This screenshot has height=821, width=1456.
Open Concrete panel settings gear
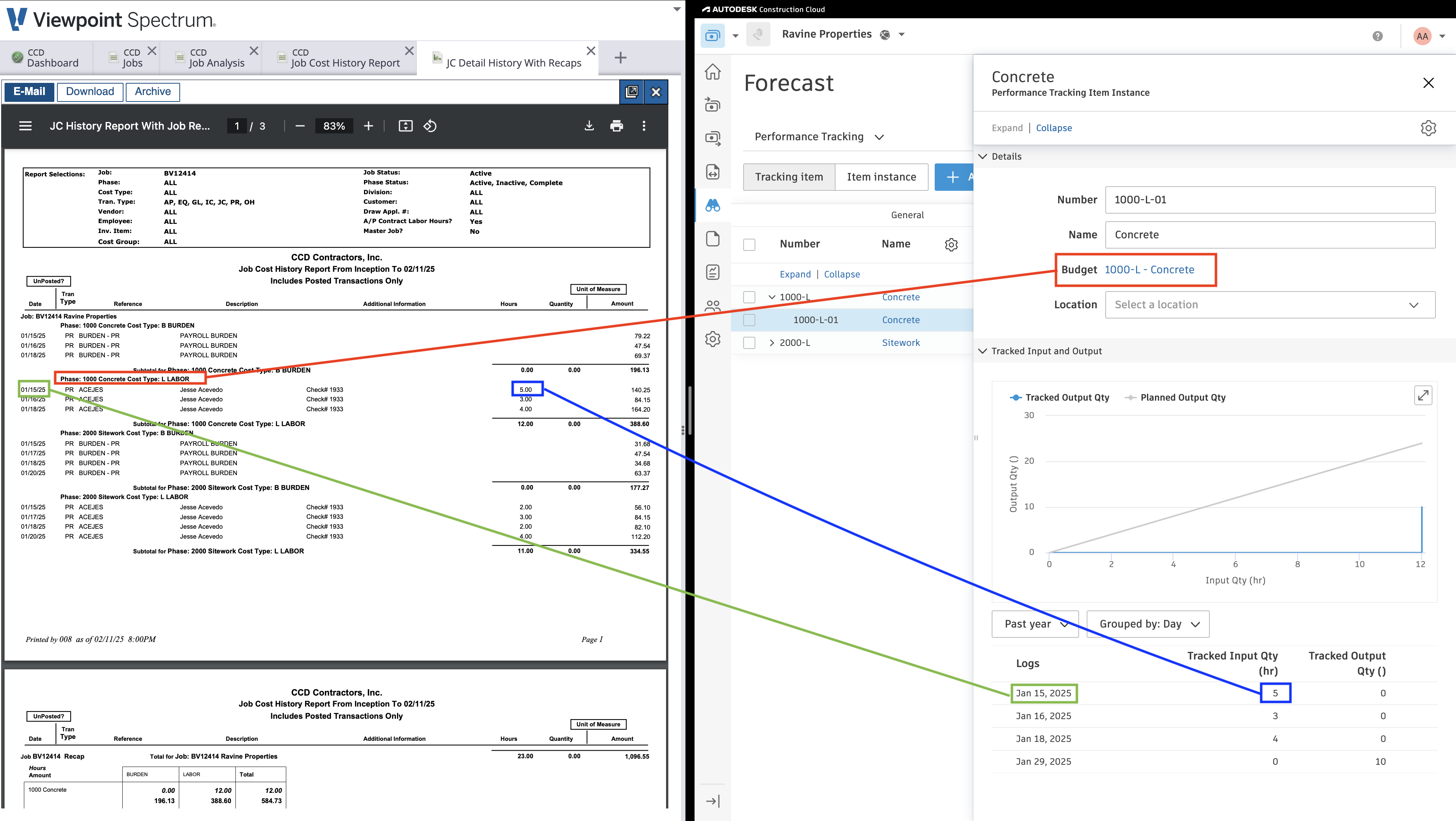coord(1428,128)
